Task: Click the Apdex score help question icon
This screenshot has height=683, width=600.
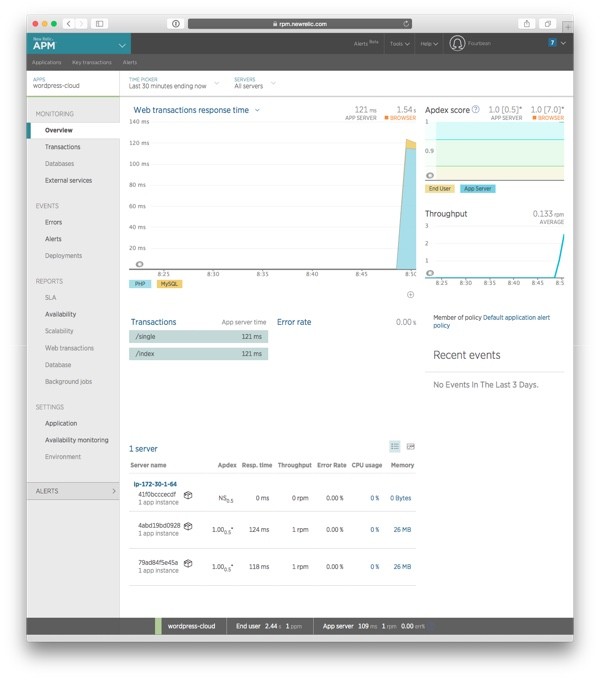Action: coord(476,109)
